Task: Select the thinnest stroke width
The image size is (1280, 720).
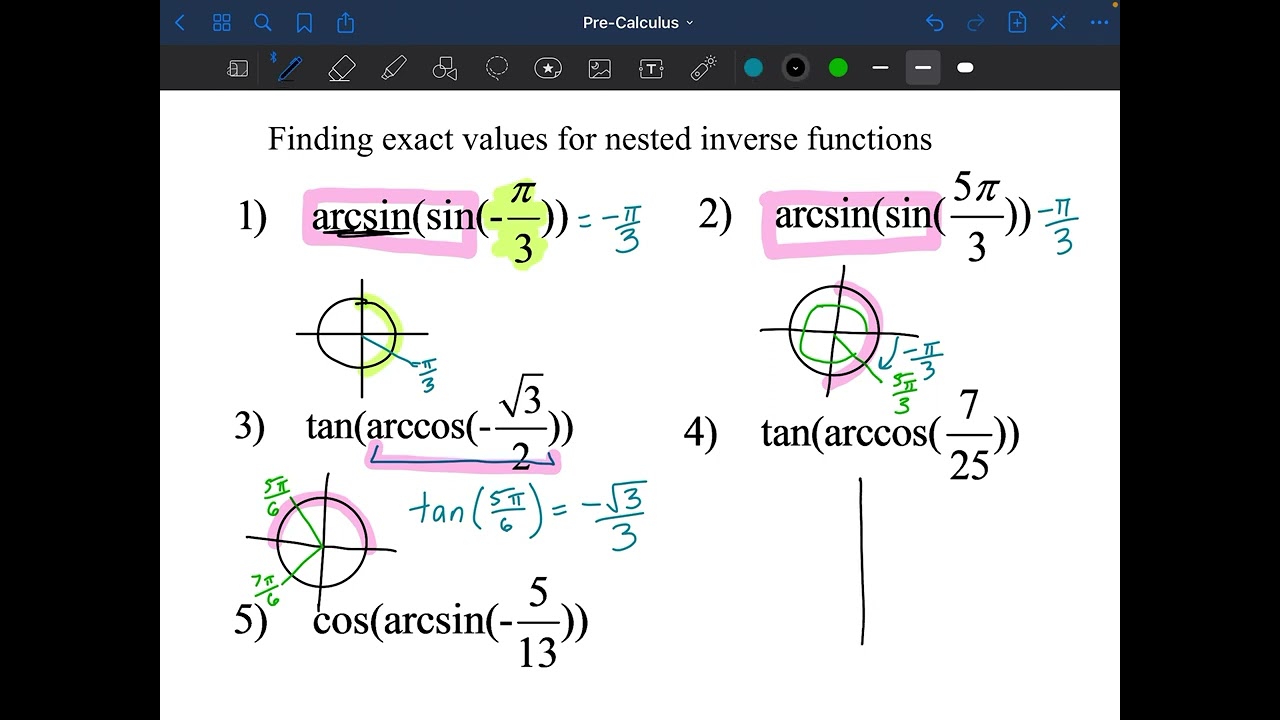Action: (x=880, y=68)
